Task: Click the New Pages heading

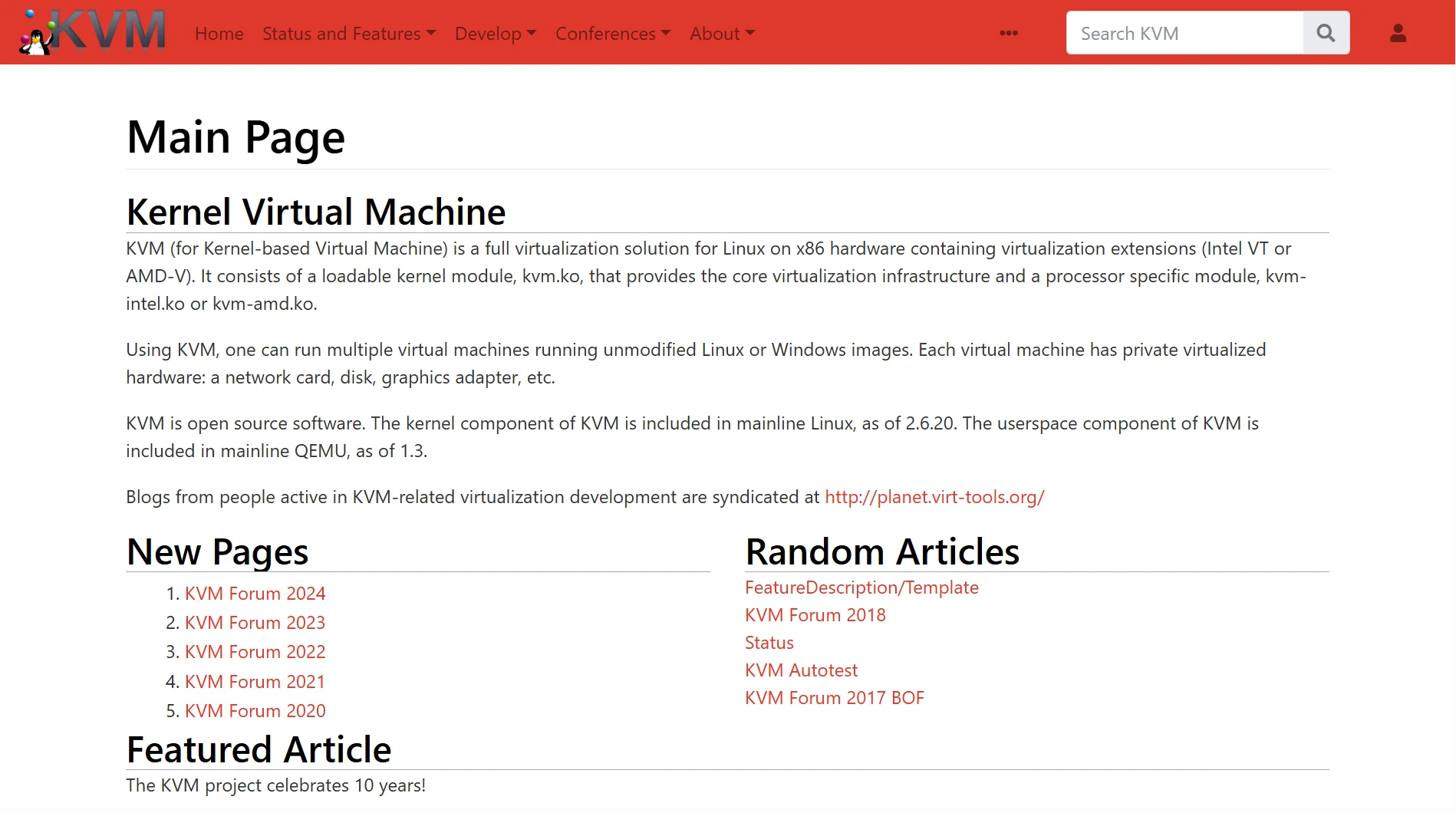Action: 218,552
